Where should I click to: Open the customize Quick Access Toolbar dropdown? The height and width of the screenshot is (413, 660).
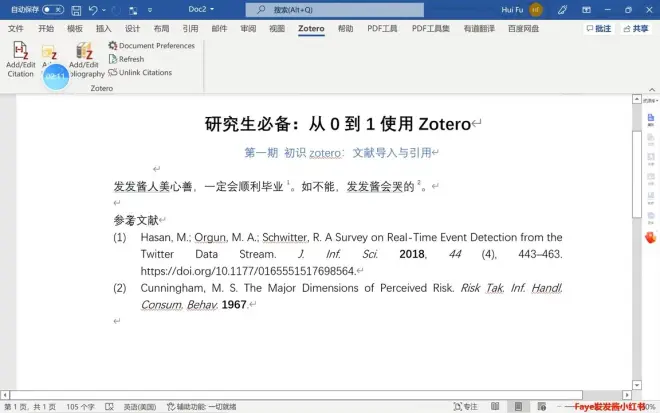pyautogui.click(x=150, y=10)
